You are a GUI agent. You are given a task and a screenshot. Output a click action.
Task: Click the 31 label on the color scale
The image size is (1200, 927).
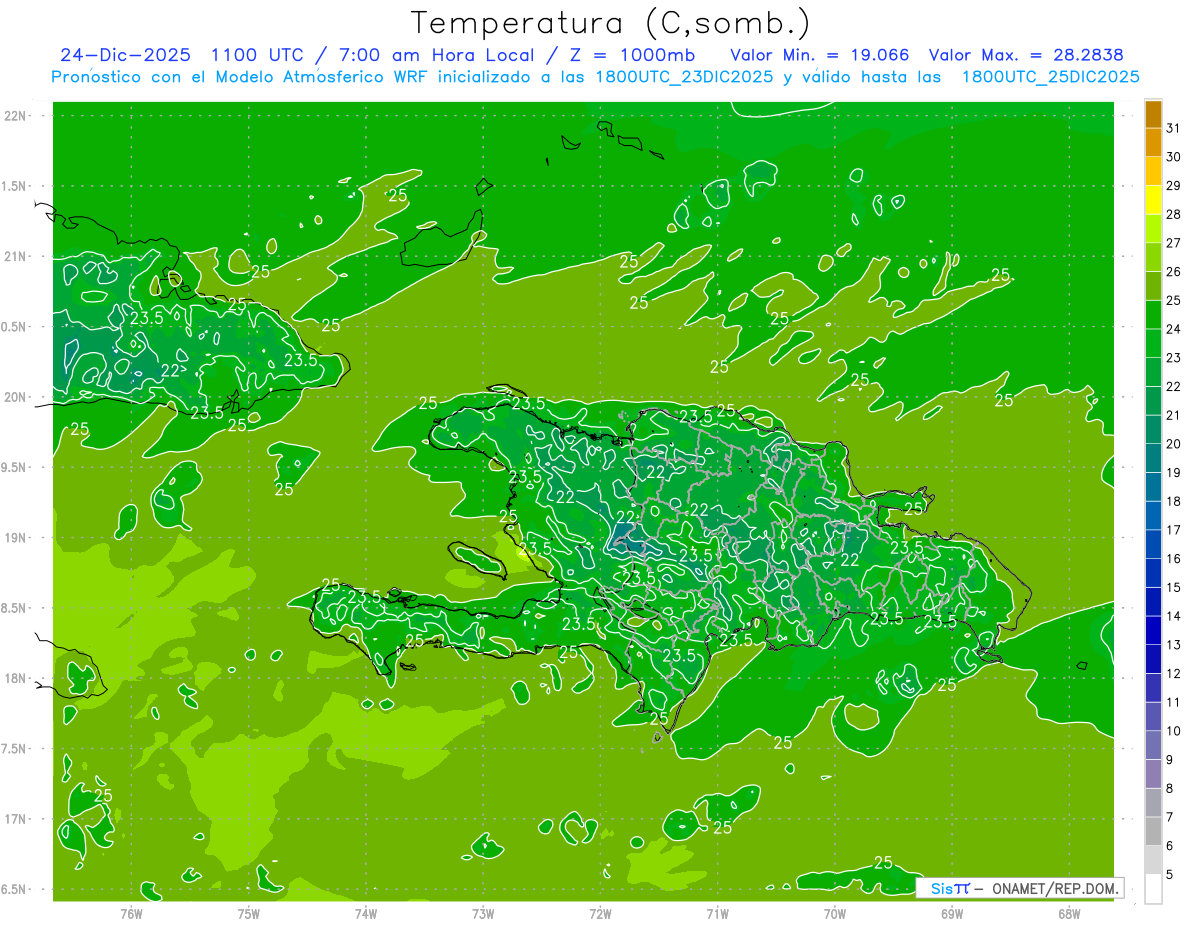[x=1173, y=128]
